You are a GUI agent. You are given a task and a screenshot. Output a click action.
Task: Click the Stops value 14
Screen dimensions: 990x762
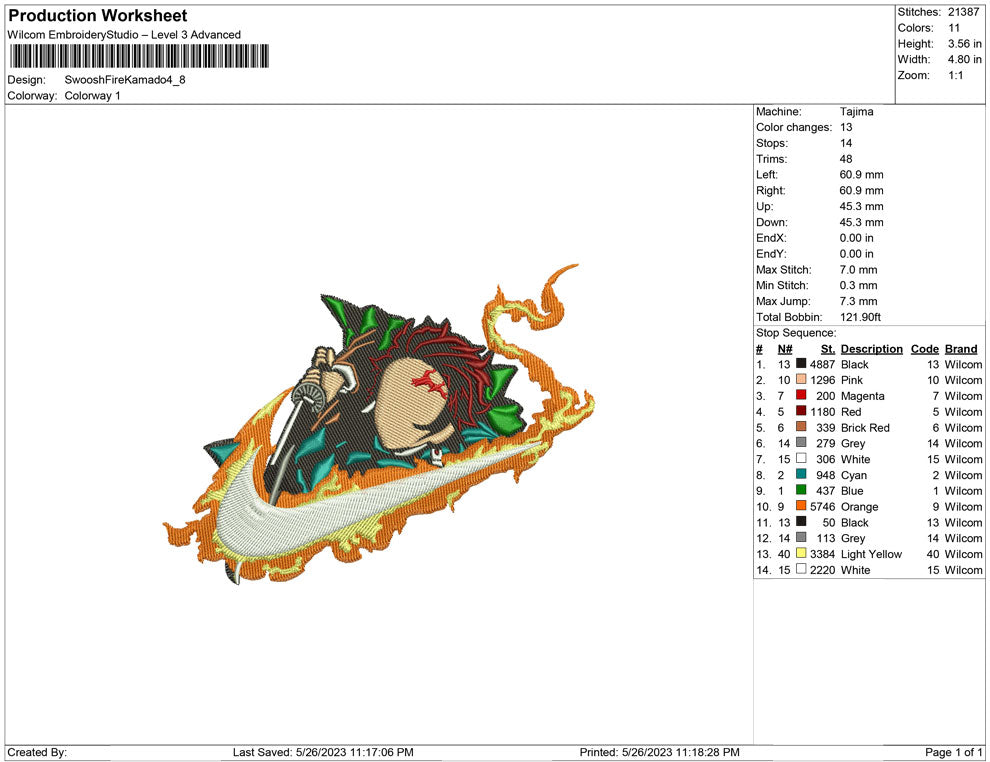pos(846,143)
